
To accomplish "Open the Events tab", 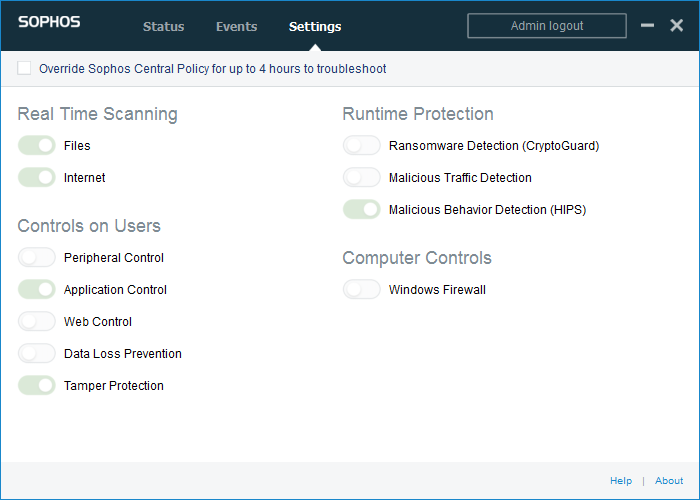I will tap(237, 26).
